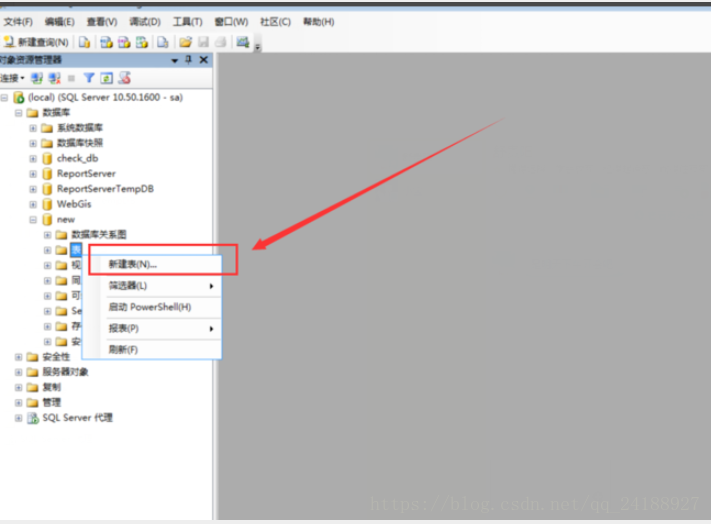Open the 帮助(H) menu
711x524 pixels.
[x=318, y=22]
